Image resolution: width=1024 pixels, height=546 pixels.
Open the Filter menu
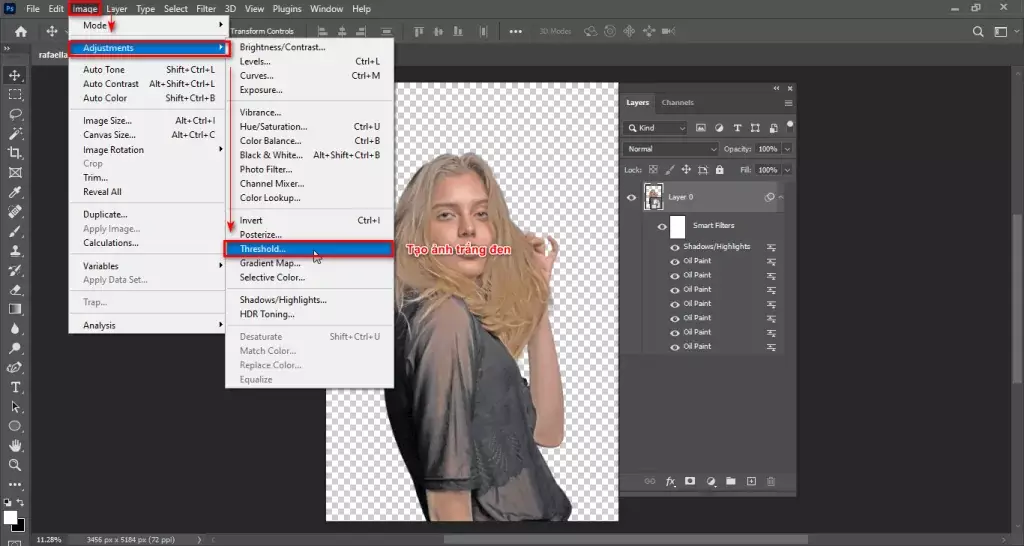pos(206,8)
